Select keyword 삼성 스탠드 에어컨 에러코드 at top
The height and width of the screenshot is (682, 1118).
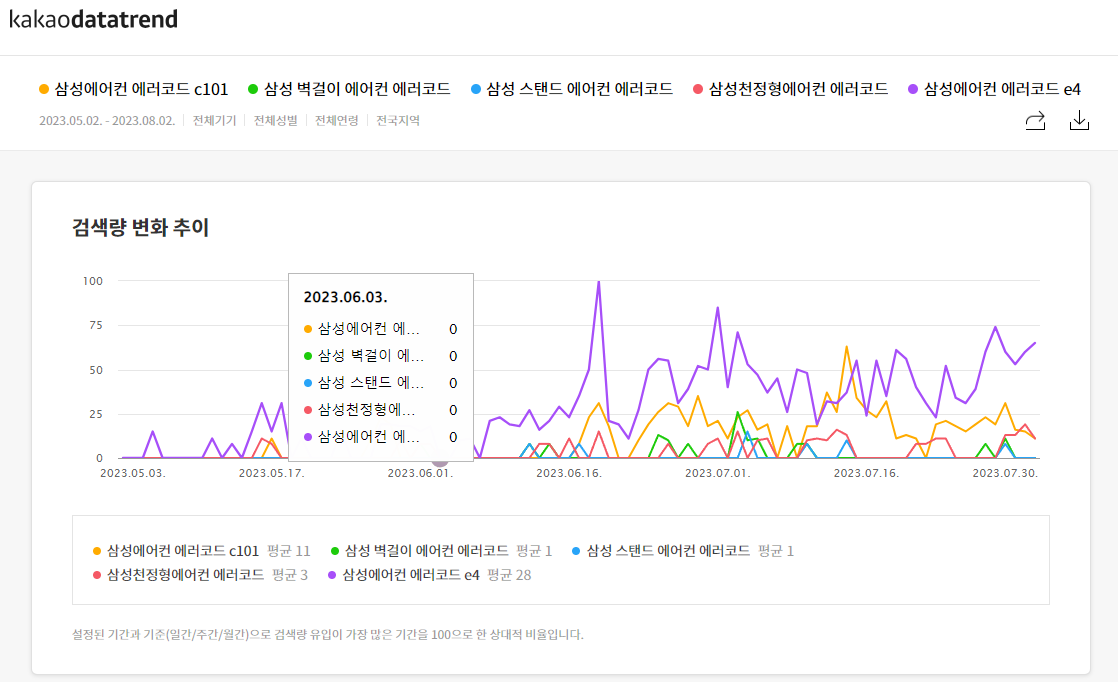click(x=580, y=89)
